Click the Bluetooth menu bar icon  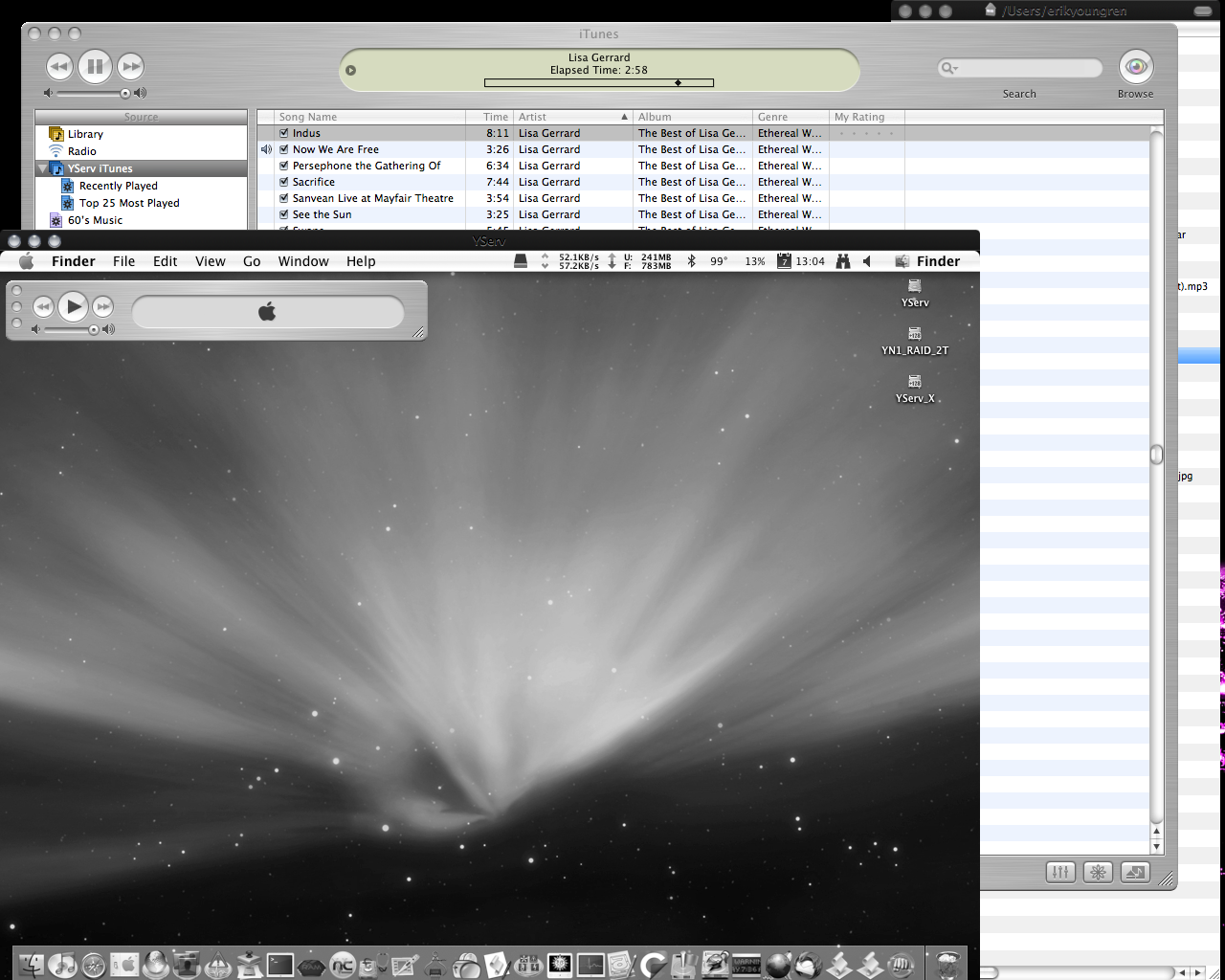[x=692, y=261]
